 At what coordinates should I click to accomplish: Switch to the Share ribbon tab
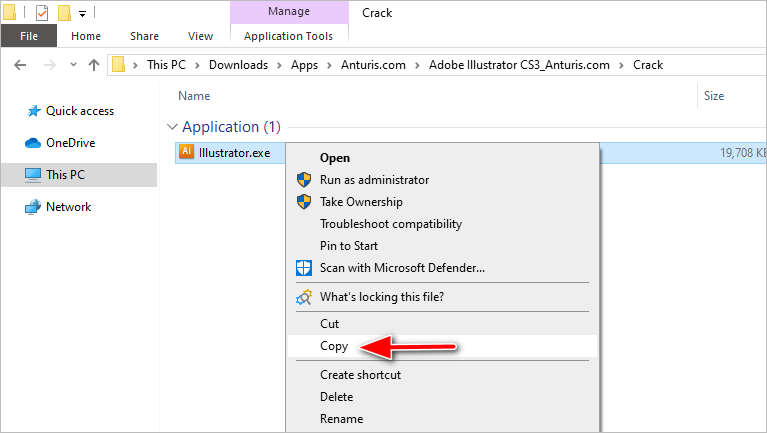click(x=144, y=36)
